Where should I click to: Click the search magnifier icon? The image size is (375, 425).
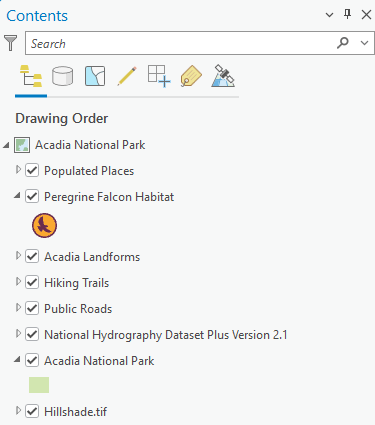(x=342, y=43)
